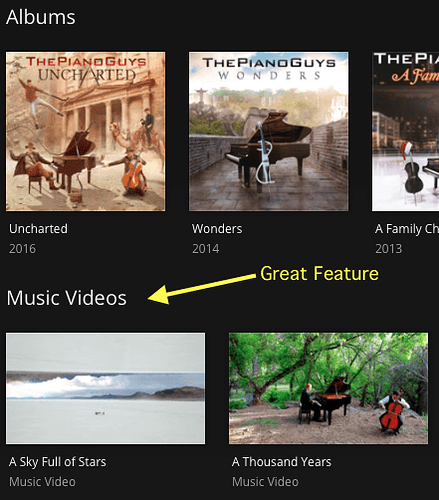Click the 2014 year under Wonders

tap(206, 249)
